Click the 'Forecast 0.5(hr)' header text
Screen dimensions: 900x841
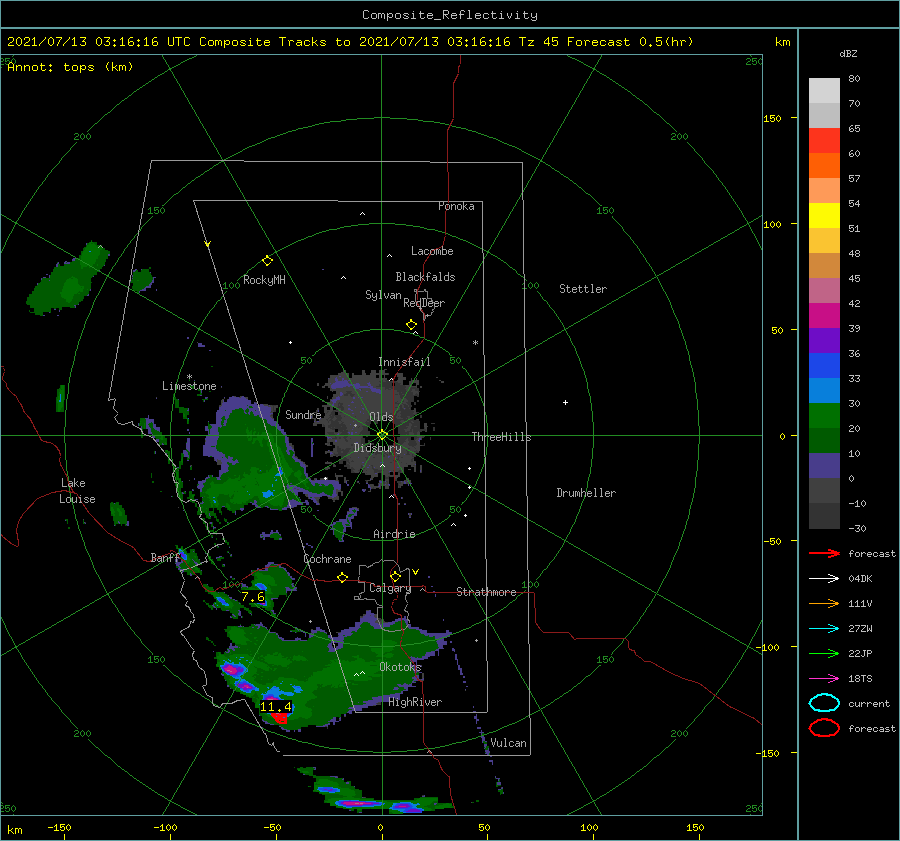click(630, 42)
